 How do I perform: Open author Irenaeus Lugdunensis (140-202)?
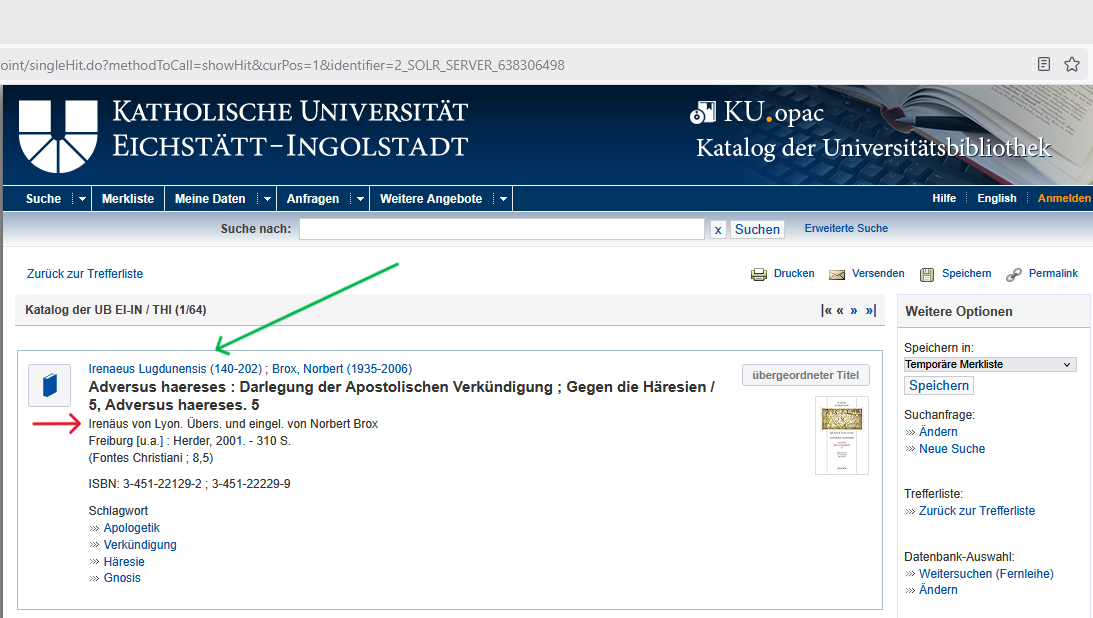[175, 369]
